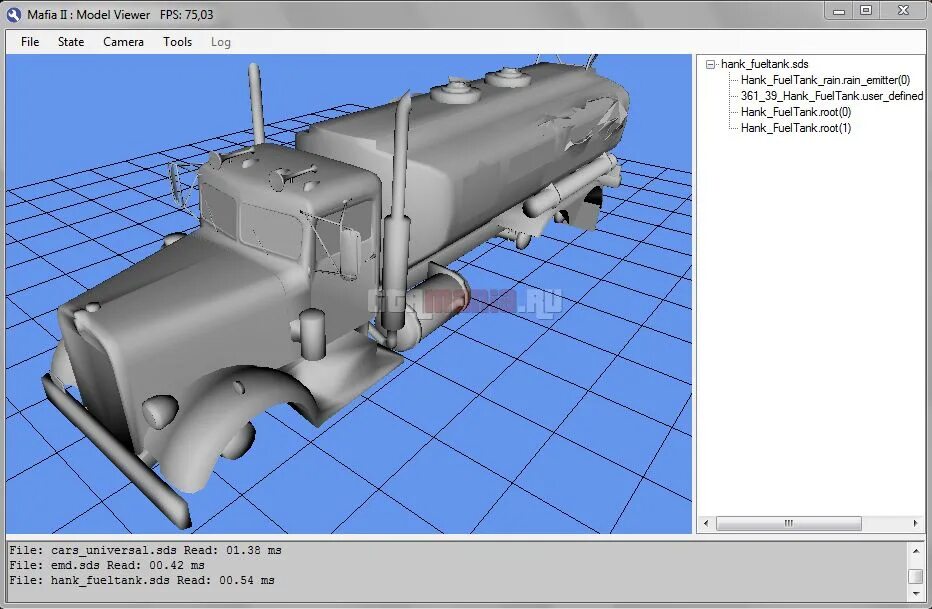Open the Tools menu
The image size is (932, 609).
[x=178, y=42]
